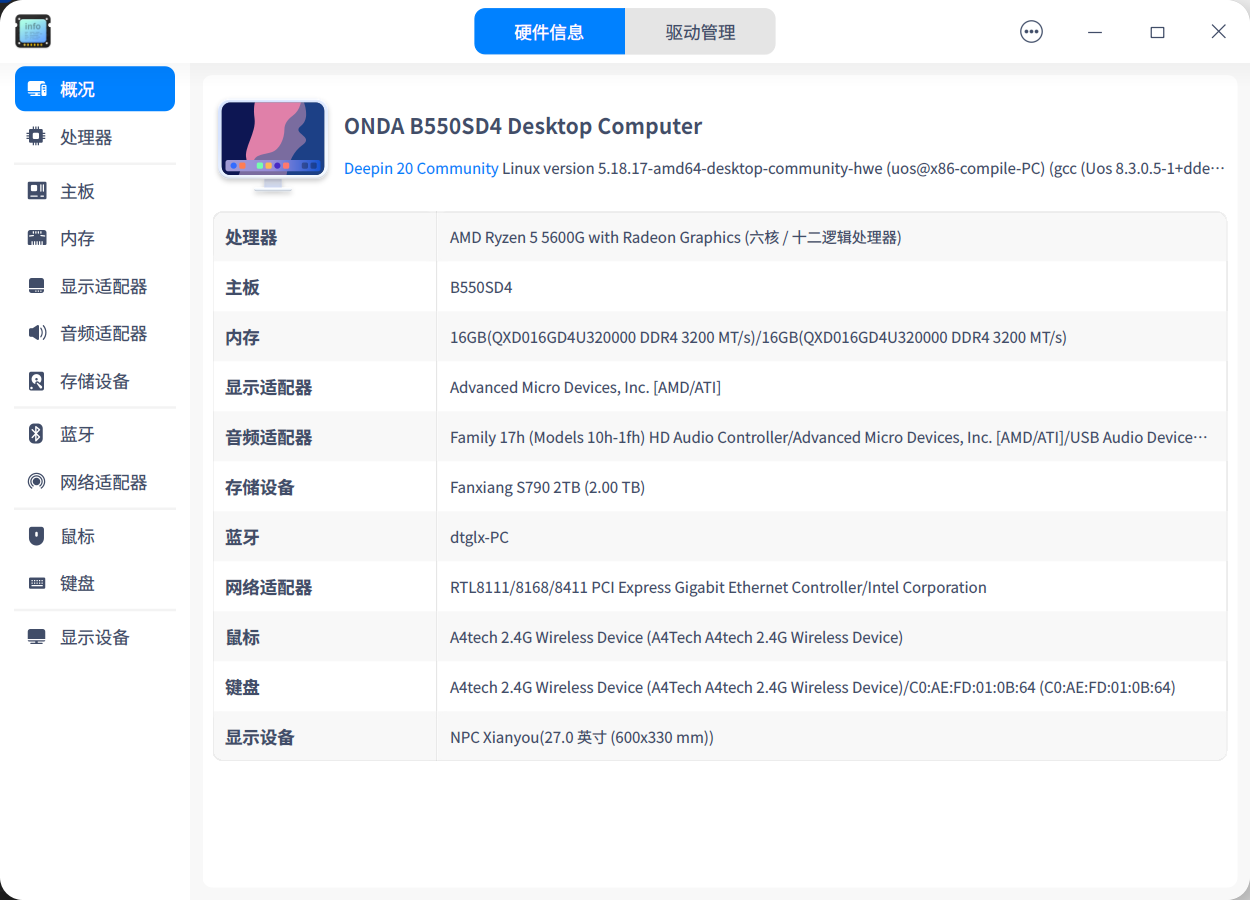Return to the 硬件信息 tab
This screenshot has height=900, width=1250.
pyautogui.click(x=549, y=31)
